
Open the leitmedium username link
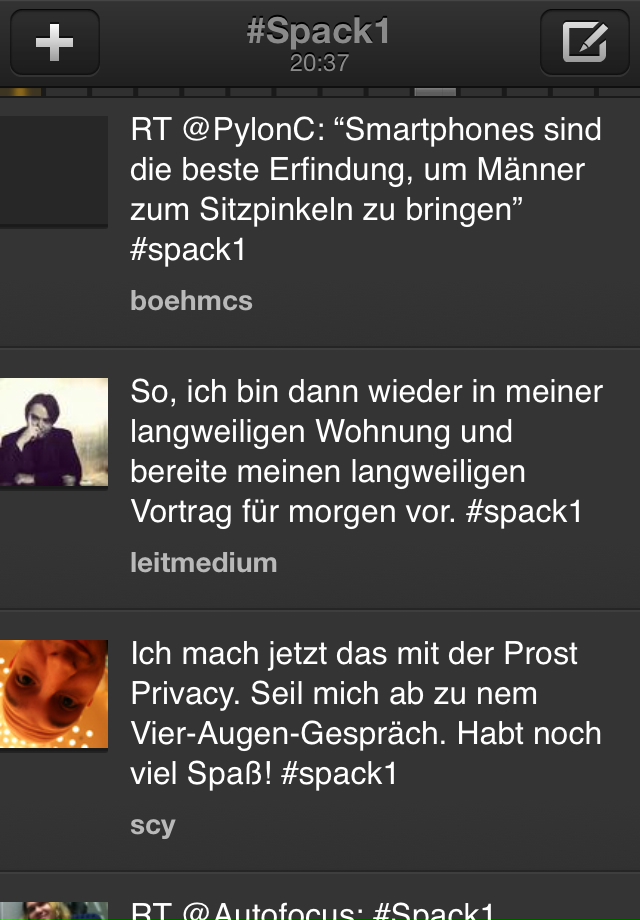[x=204, y=563]
